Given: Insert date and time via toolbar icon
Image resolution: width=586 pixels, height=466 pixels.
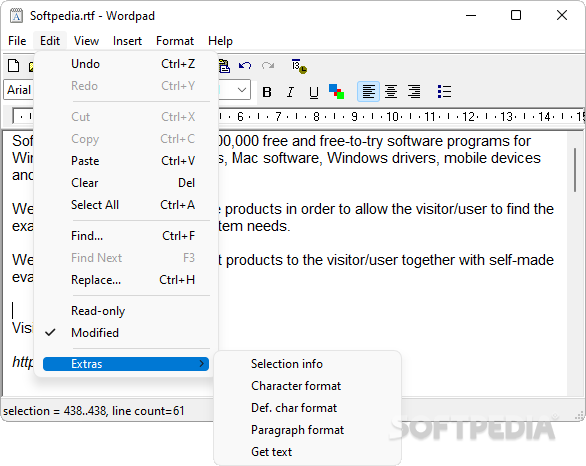Looking at the screenshot, I should [x=299, y=66].
